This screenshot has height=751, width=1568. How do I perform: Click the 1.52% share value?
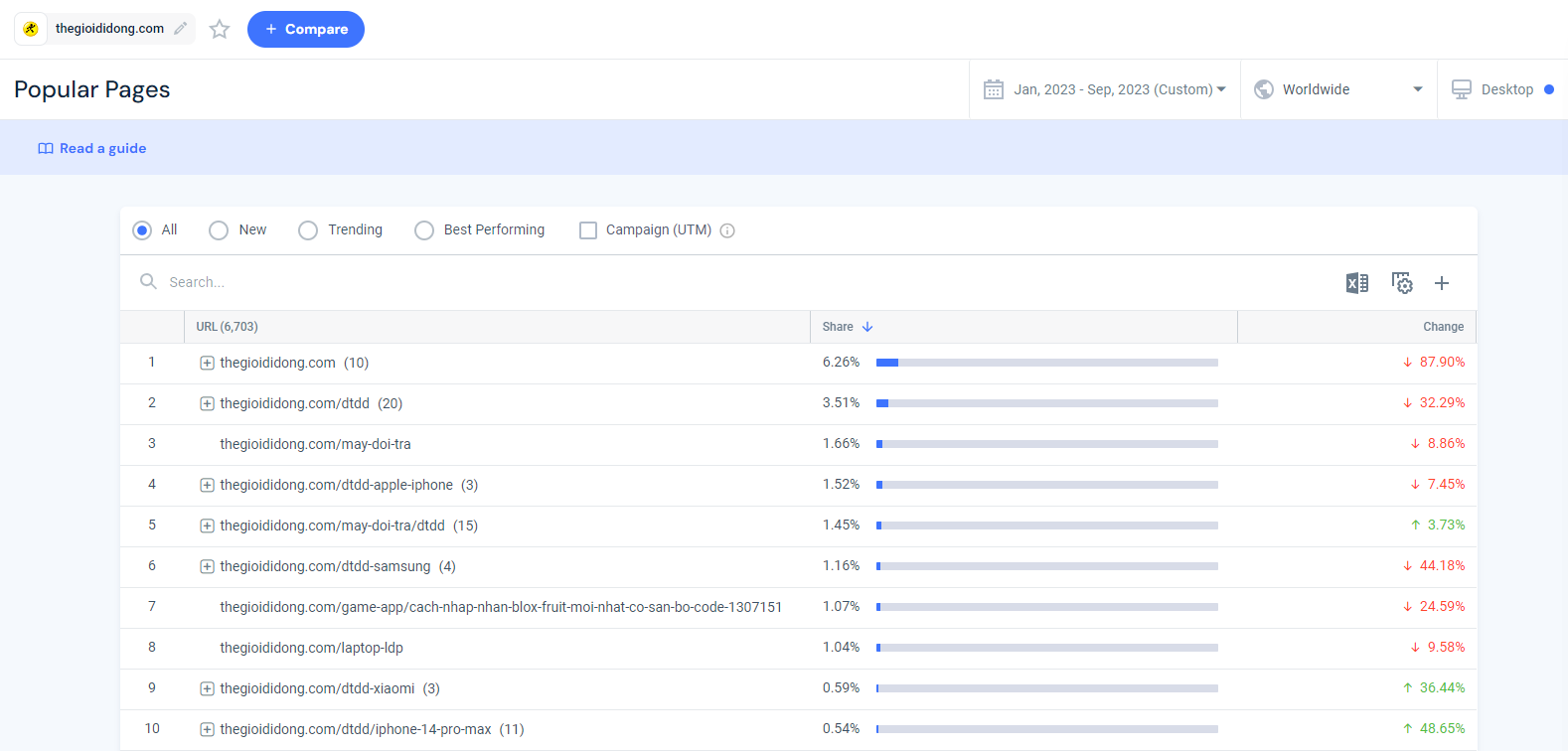tap(841, 485)
